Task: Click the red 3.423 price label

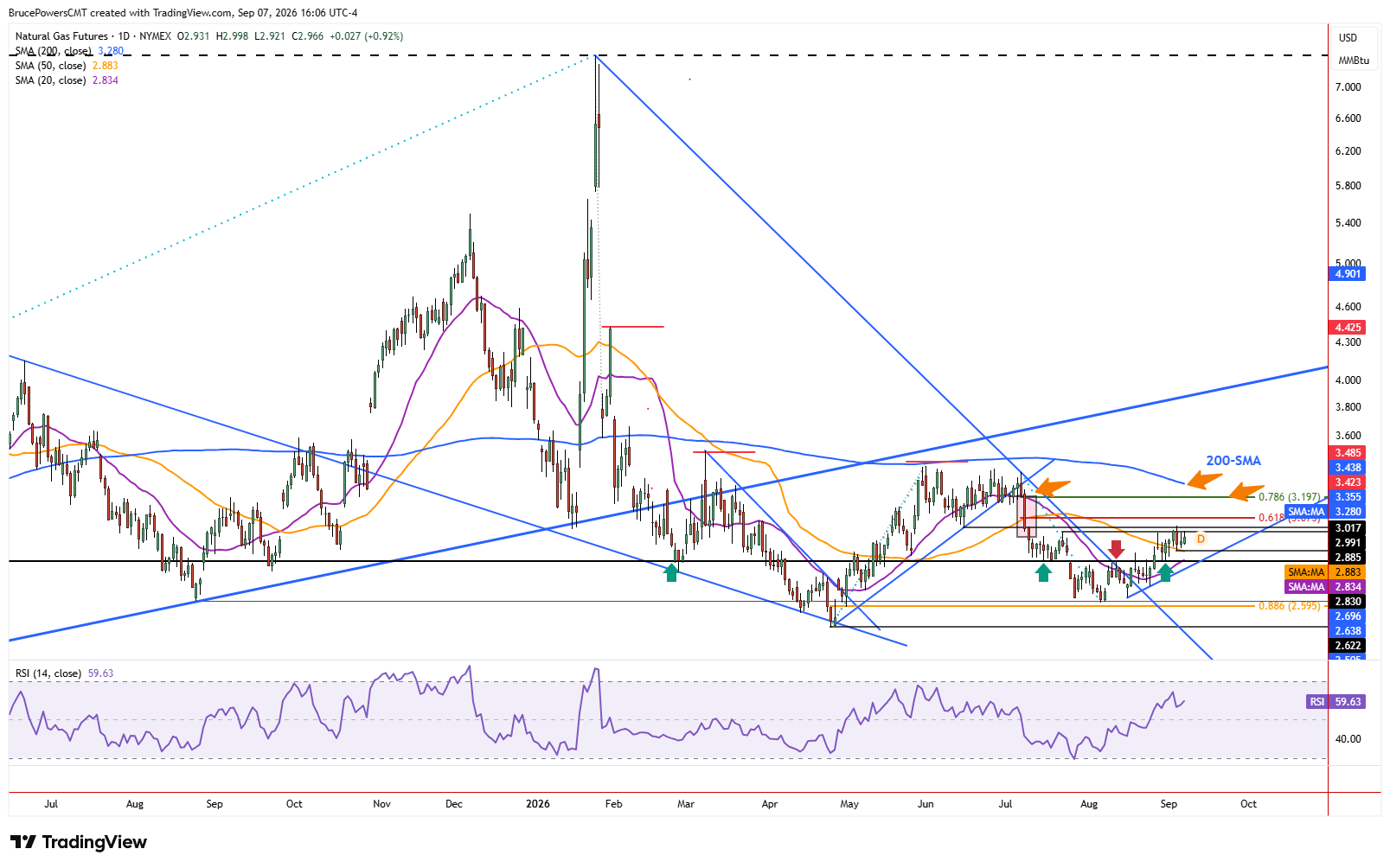Action: coord(1348,482)
